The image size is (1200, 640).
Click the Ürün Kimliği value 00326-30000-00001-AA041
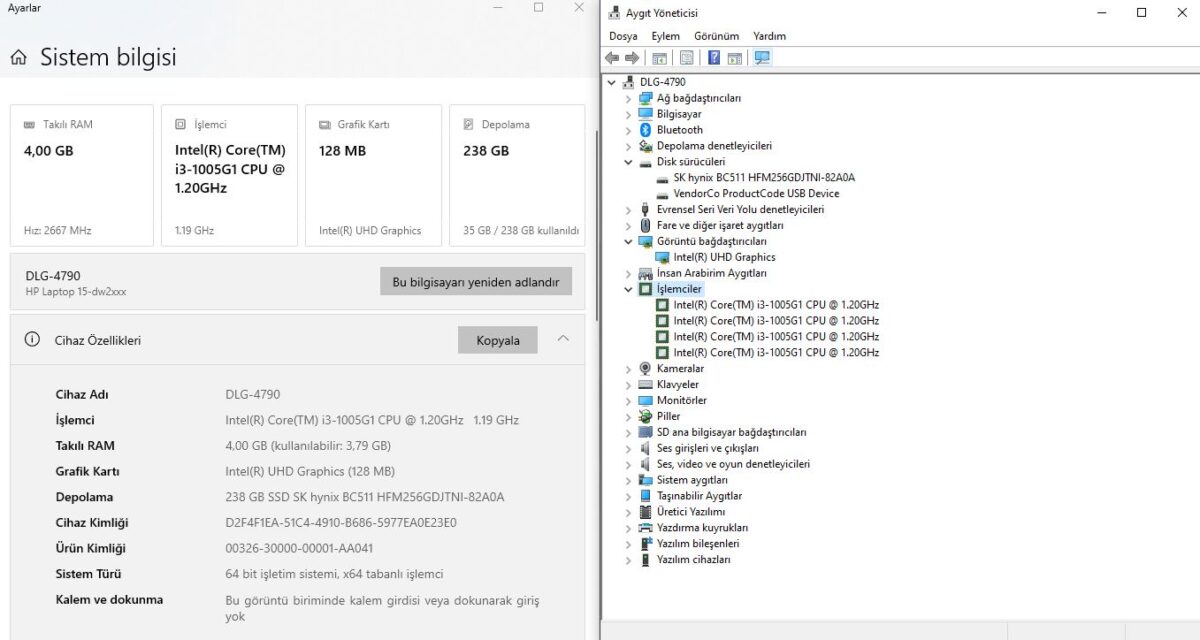300,548
